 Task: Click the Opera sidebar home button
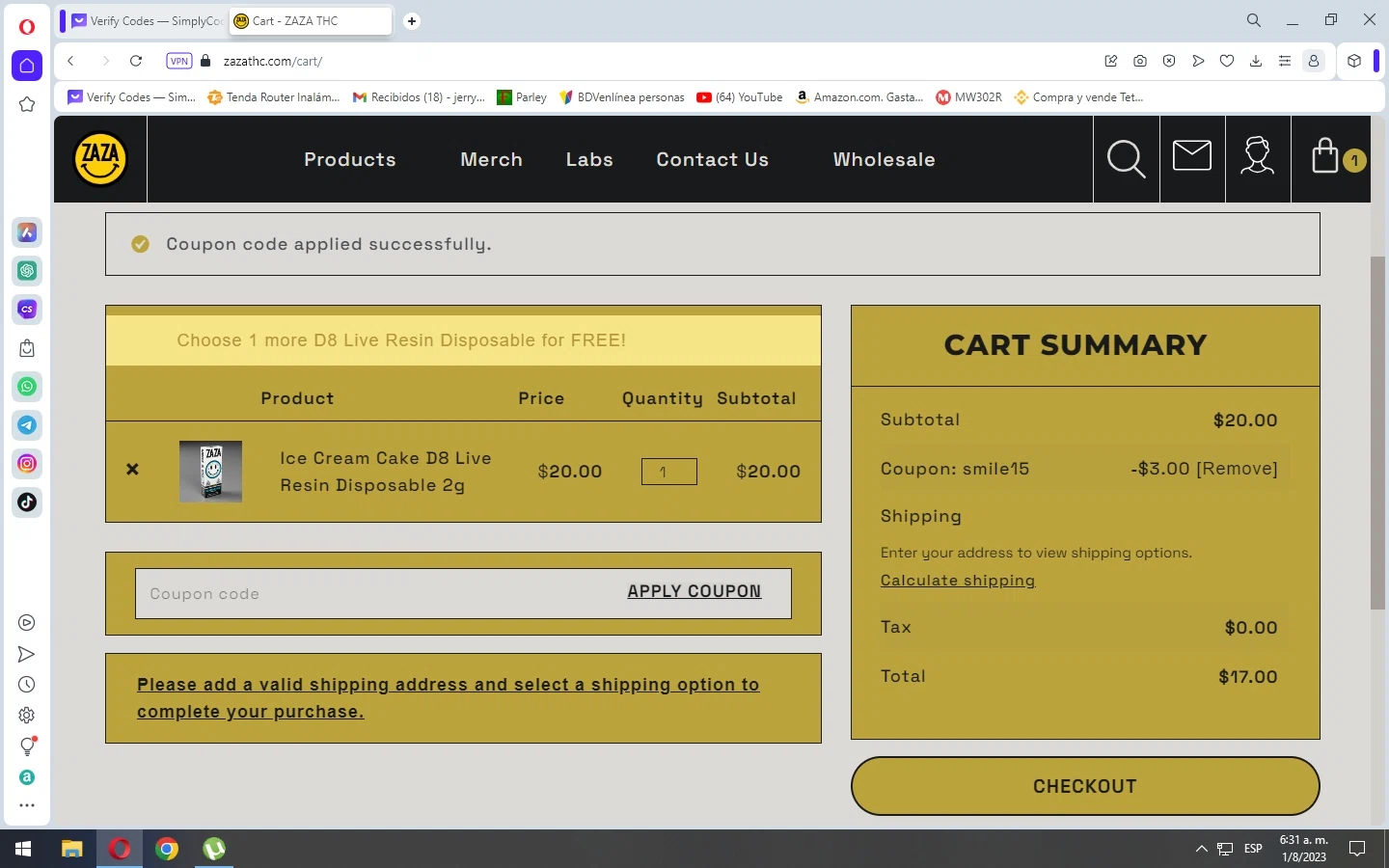27,66
